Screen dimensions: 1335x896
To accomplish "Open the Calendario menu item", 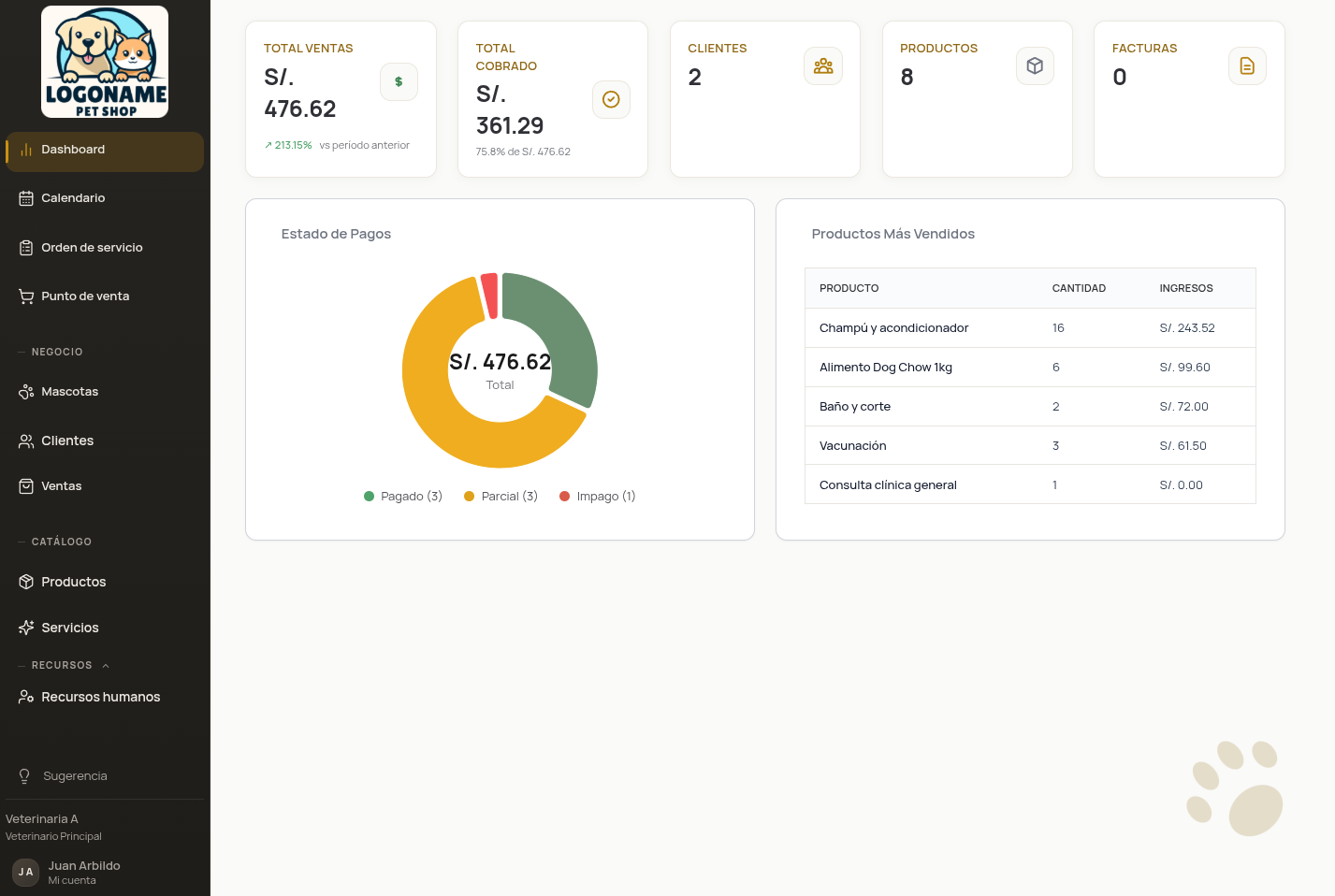I will [105, 198].
